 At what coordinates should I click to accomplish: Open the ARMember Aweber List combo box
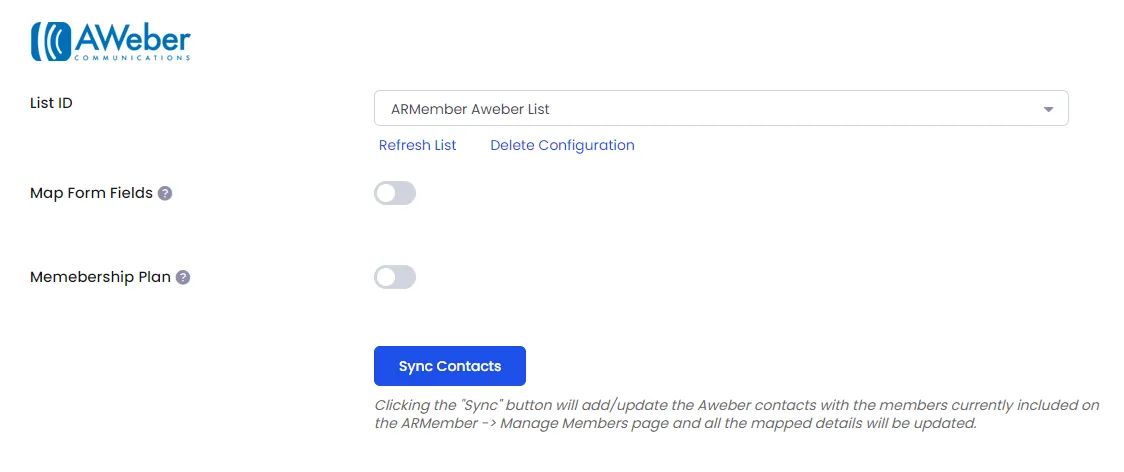[721, 108]
